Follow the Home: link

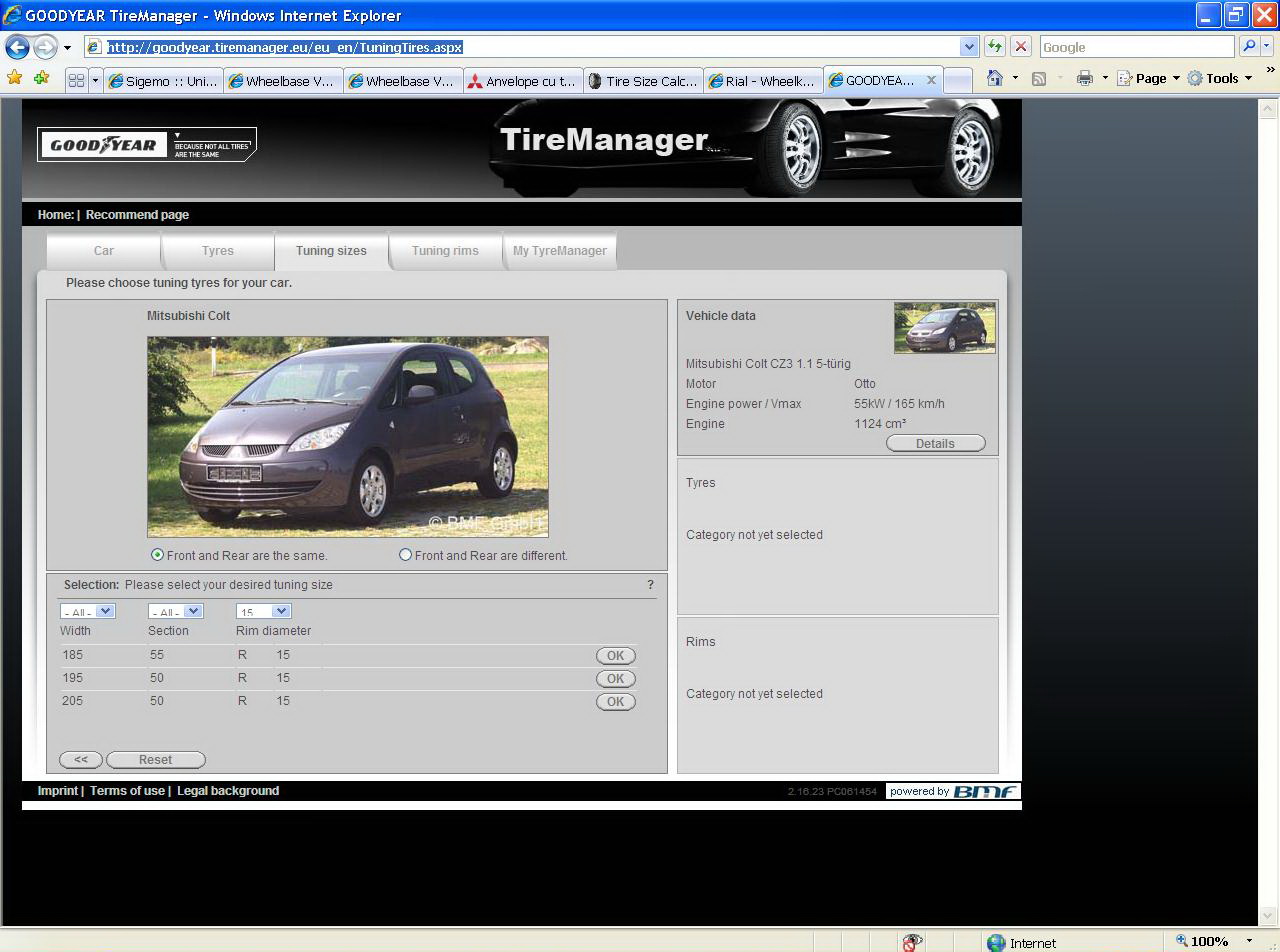(55, 215)
